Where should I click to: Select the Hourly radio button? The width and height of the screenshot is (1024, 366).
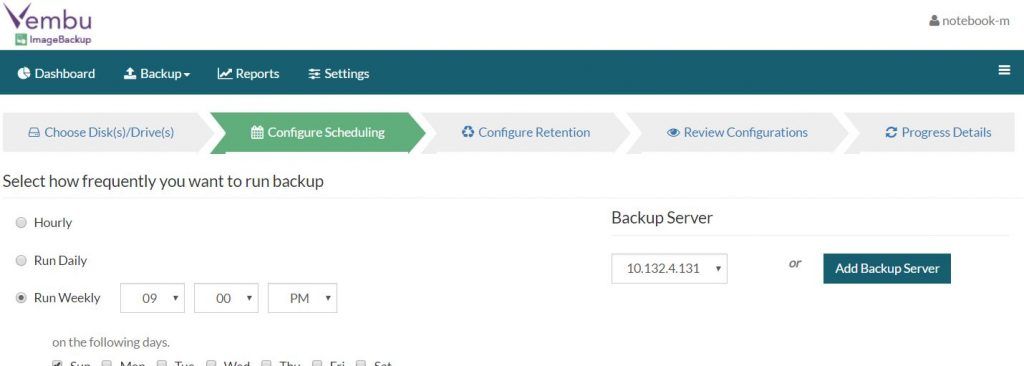21,223
